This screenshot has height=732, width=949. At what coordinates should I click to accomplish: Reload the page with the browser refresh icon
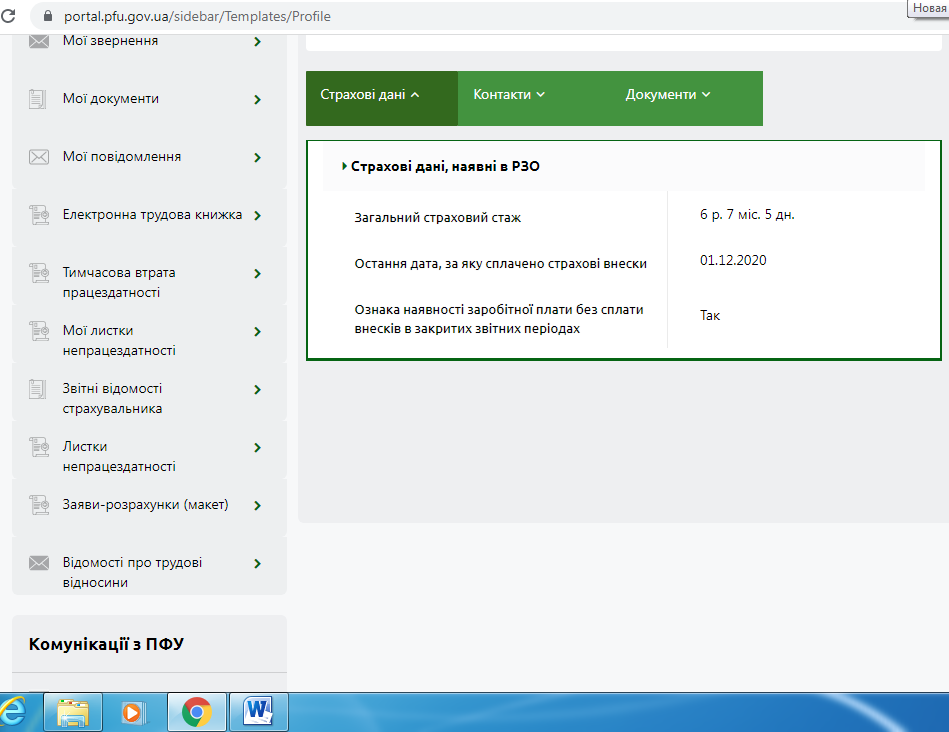pyautogui.click(x=8, y=16)
